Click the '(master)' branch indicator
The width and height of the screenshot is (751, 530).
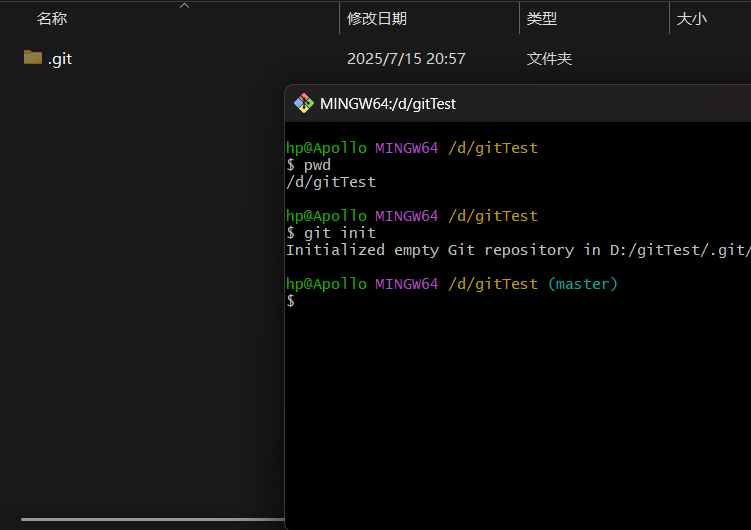(x=583, y=284)
